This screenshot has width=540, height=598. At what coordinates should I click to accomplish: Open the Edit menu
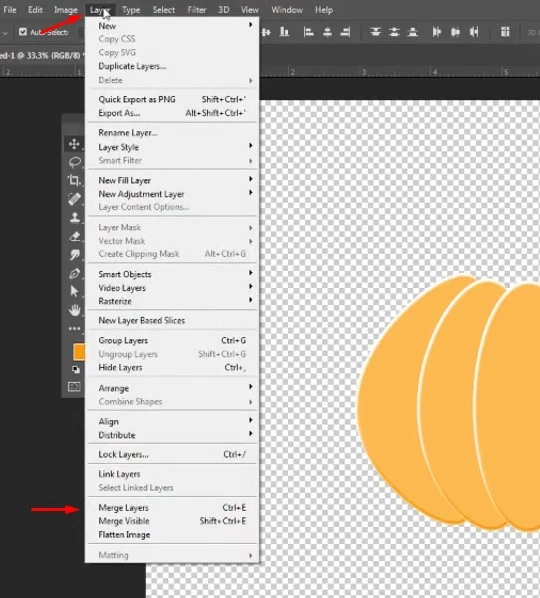[x=35, y=10]
